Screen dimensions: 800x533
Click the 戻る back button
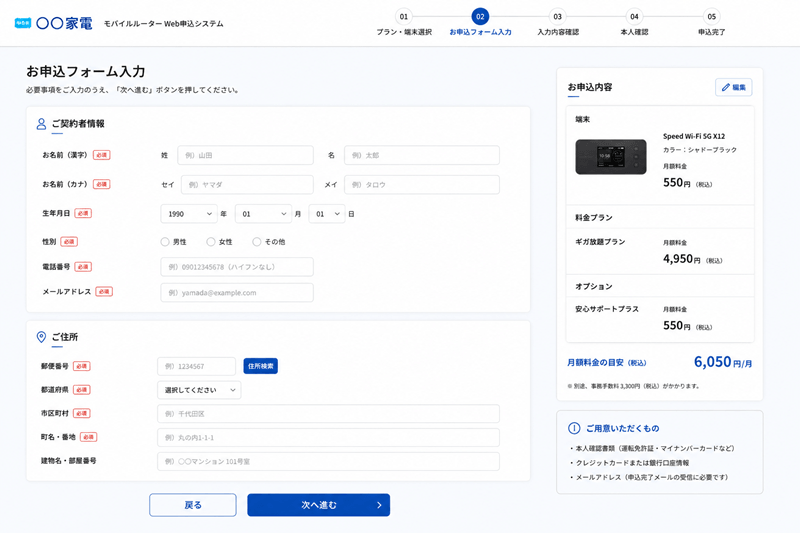point(193,505)
